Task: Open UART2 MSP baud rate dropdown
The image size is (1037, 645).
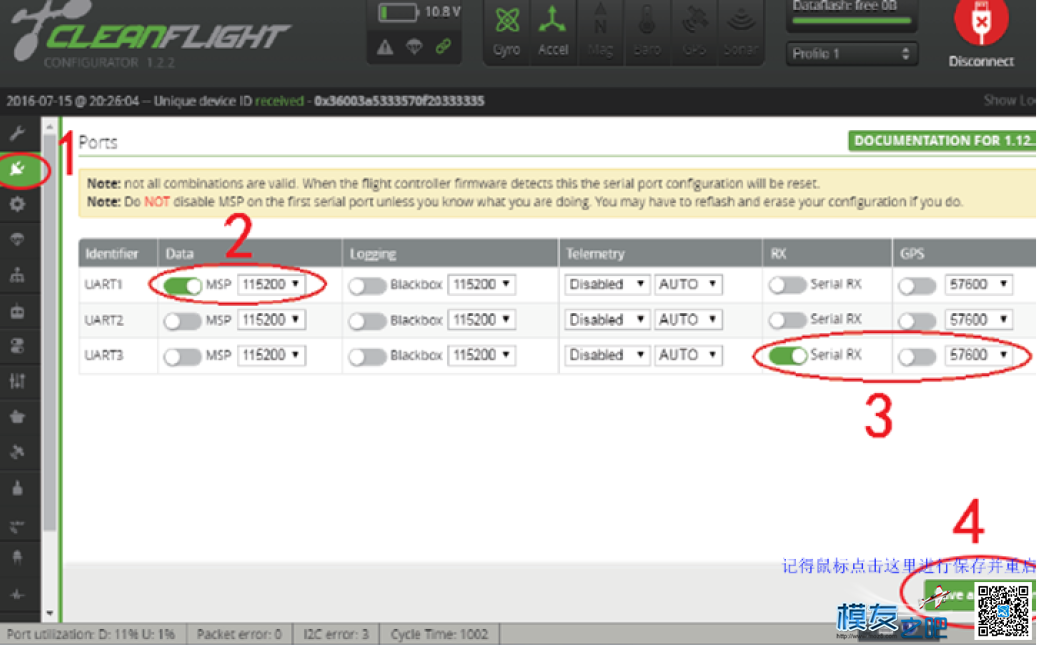Action: point(271,320)
